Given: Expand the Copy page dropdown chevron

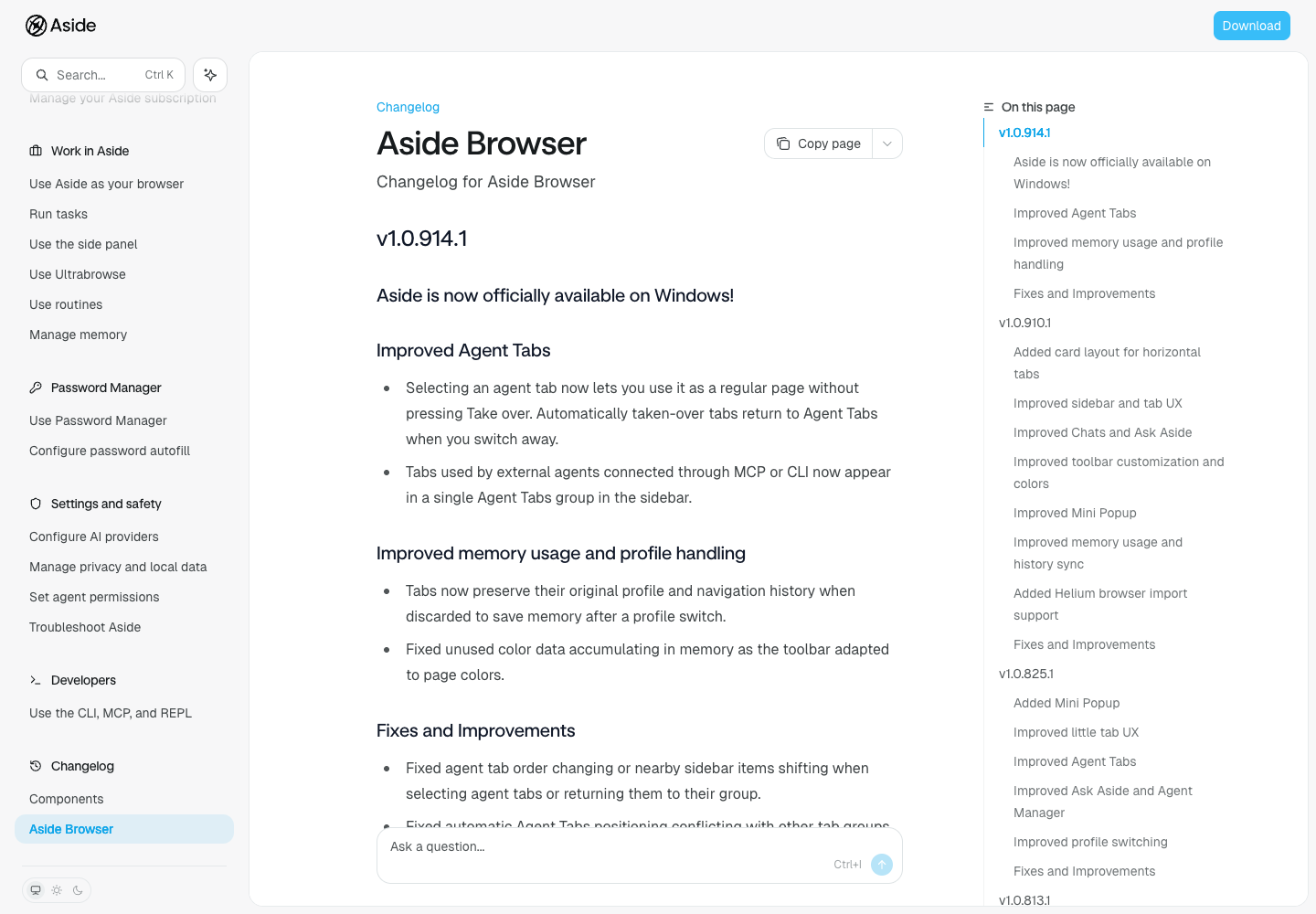Looking at the screenshot, I should tap(887, 143).
